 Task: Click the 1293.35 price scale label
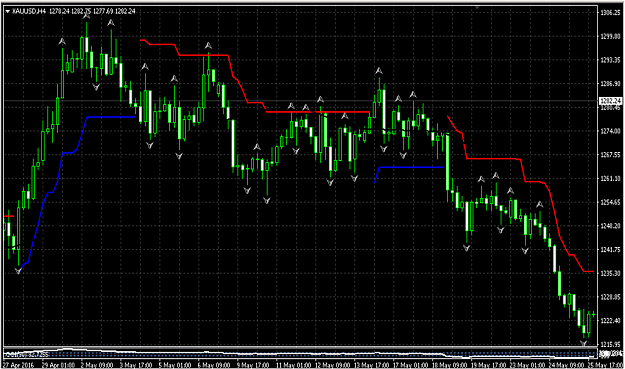coord(610,60)
